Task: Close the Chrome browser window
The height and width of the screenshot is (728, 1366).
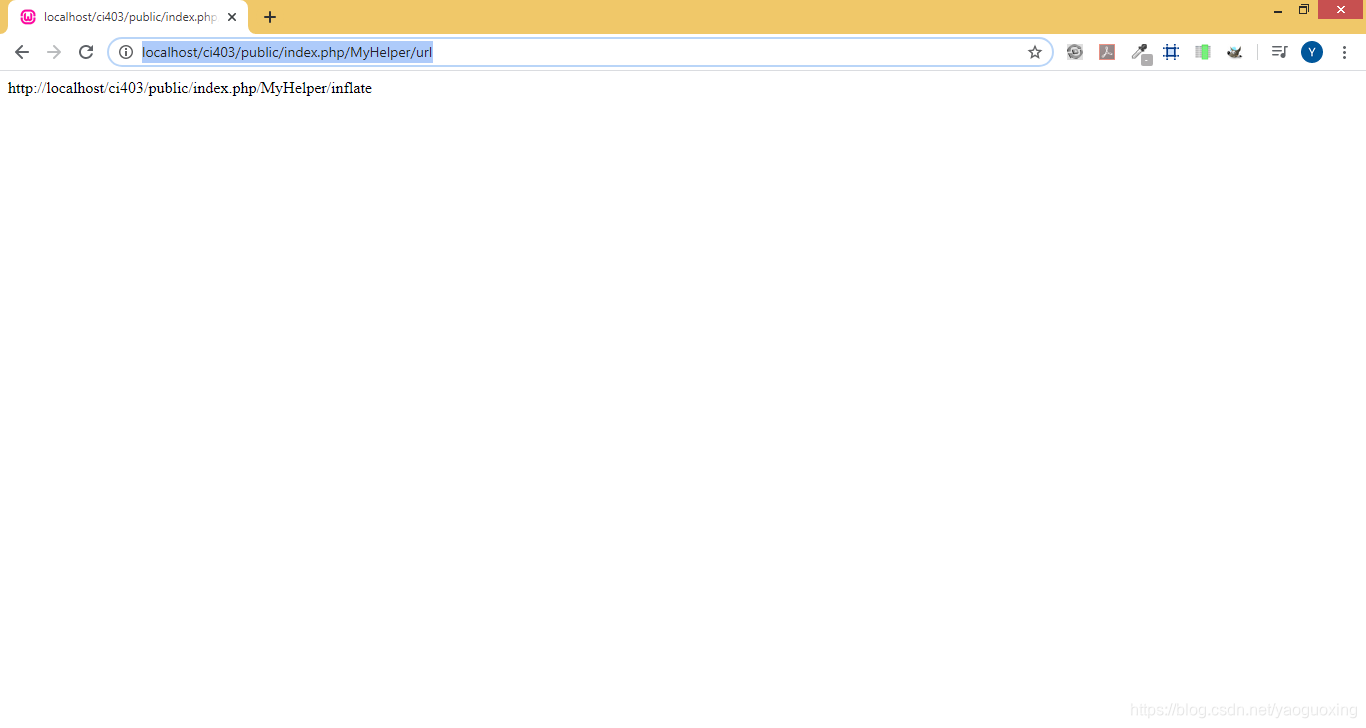Action: 1341,10
